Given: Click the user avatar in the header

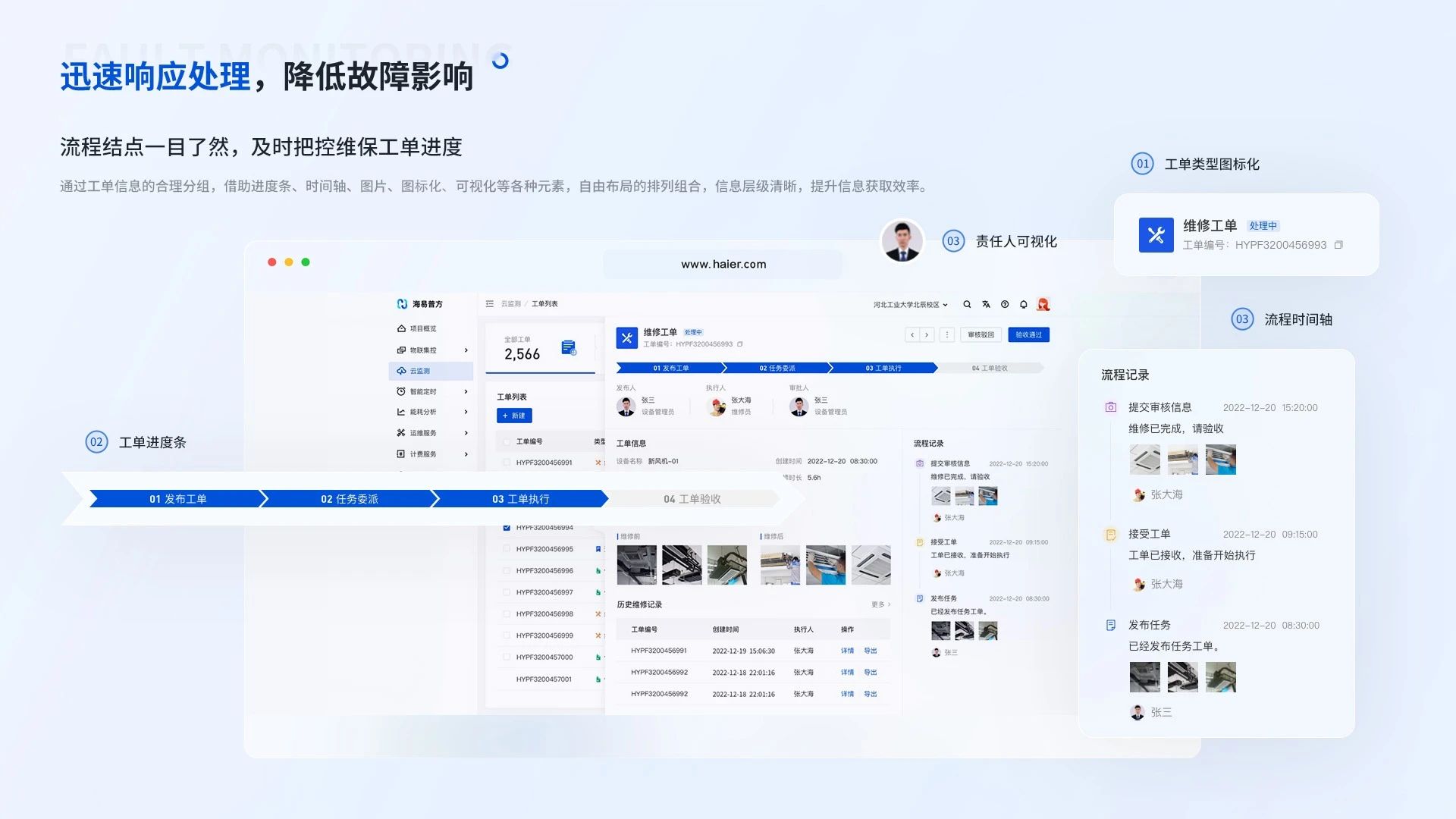Looking at the screenshot, I should click(1043, 305).
